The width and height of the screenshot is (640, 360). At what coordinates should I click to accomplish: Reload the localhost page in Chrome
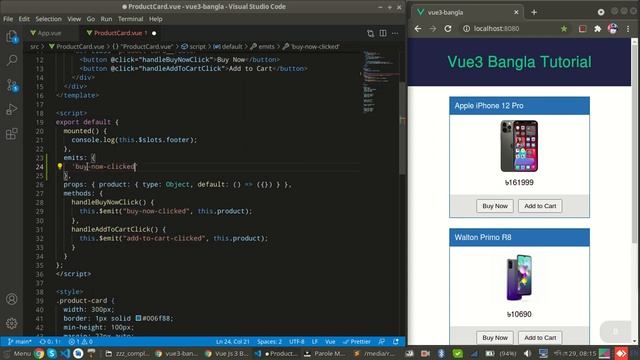pos(448,29)
